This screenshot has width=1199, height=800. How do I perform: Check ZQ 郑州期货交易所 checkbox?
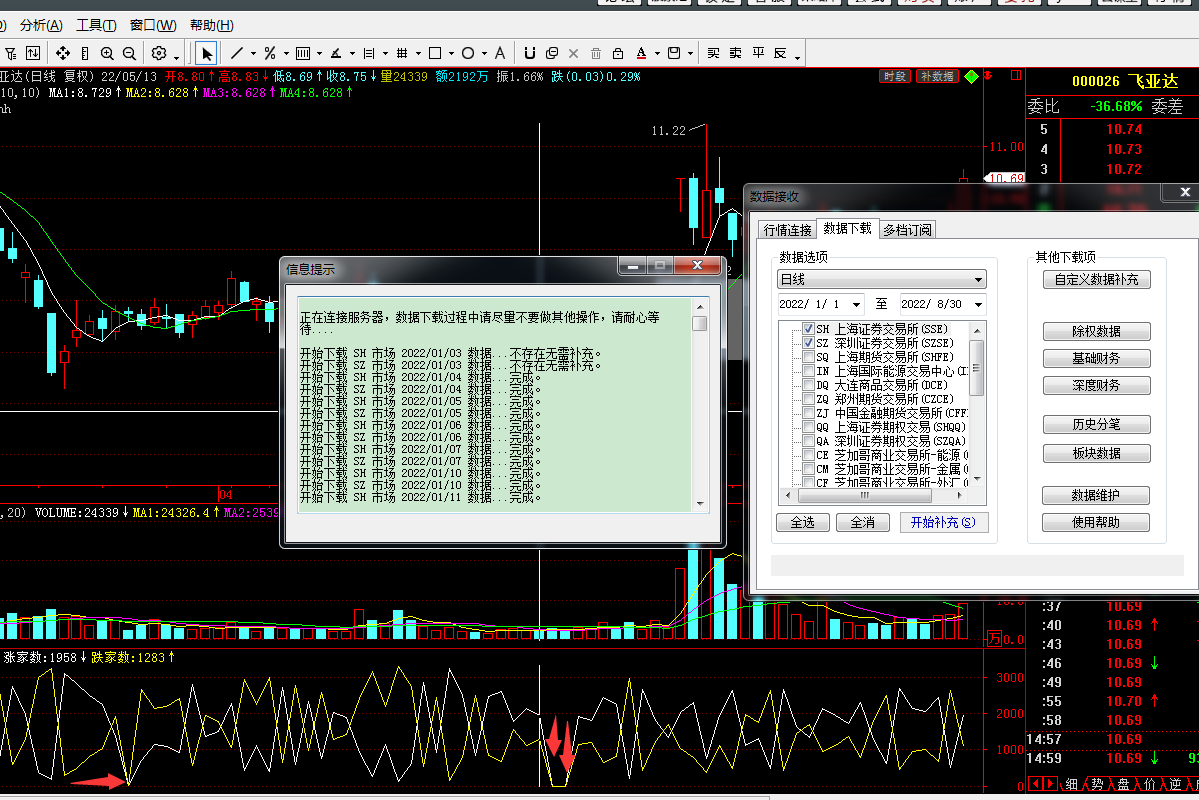808,399
